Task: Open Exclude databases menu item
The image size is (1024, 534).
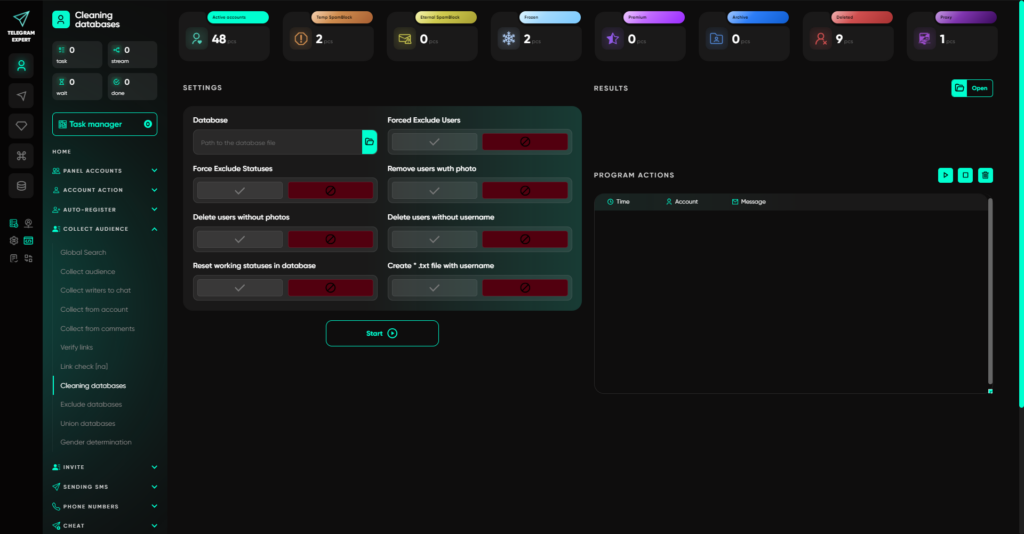Action: tap(91, 404)
